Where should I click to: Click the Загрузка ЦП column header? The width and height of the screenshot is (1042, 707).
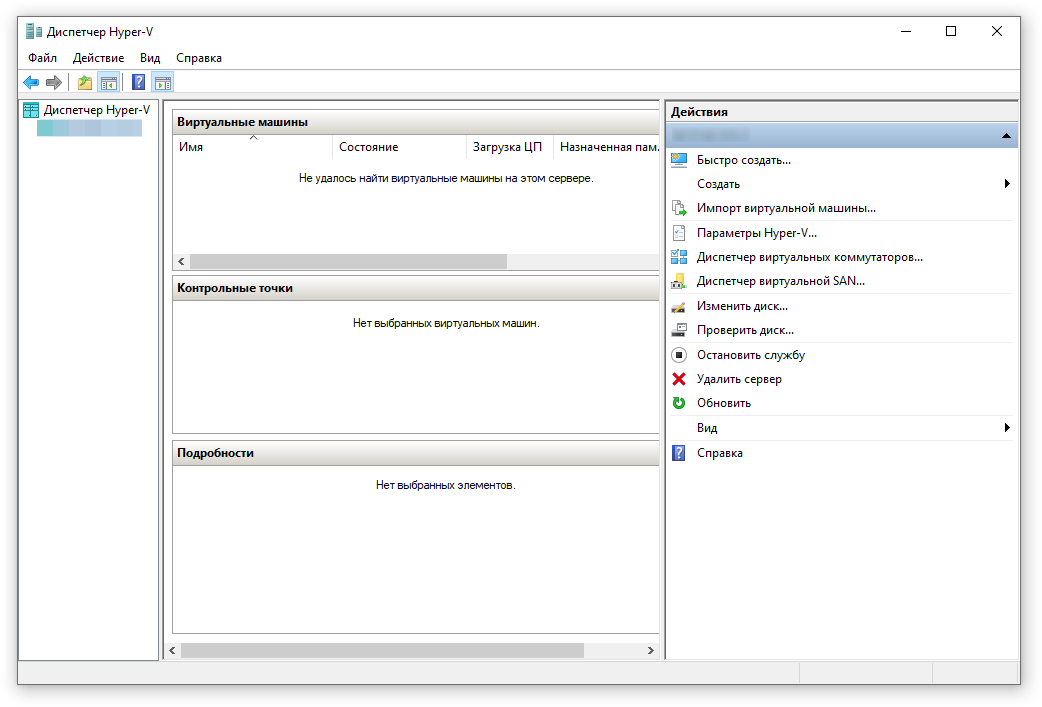click(510, 147)
